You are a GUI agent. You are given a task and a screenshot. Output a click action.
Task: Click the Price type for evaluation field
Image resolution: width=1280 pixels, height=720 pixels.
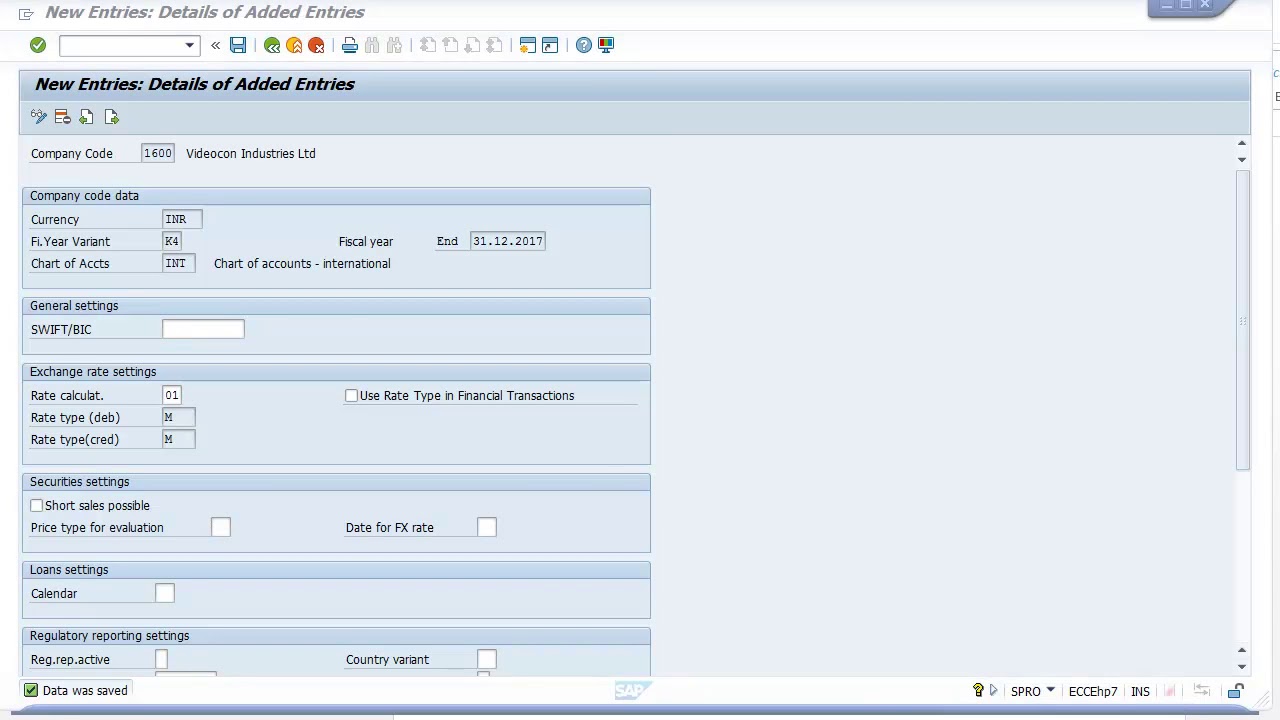click(221, 527)
